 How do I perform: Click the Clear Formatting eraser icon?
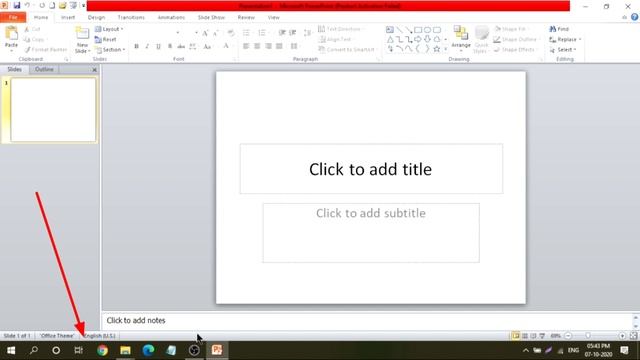231,33
